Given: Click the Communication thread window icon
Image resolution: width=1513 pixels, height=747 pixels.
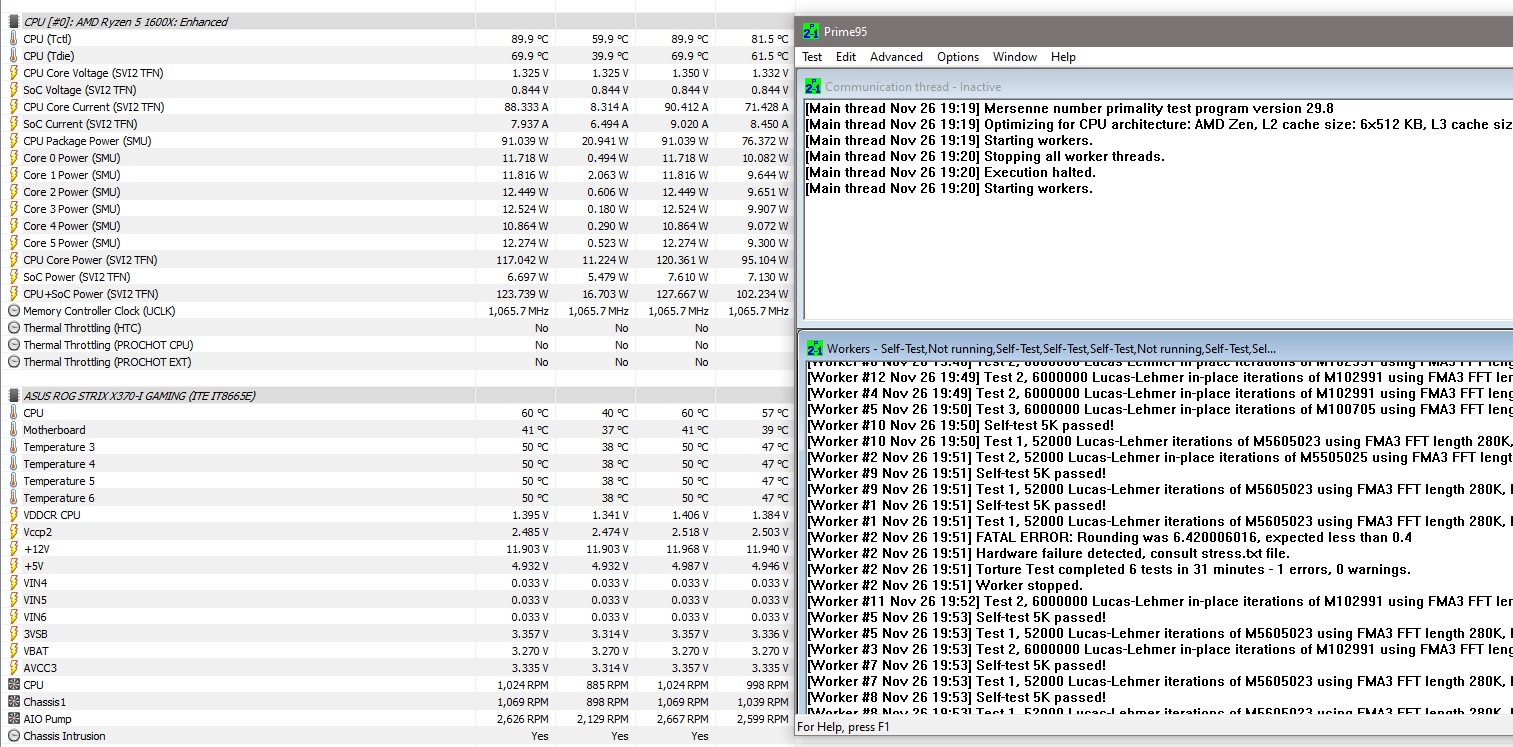Looking at the screenshot, I should 813,86.
